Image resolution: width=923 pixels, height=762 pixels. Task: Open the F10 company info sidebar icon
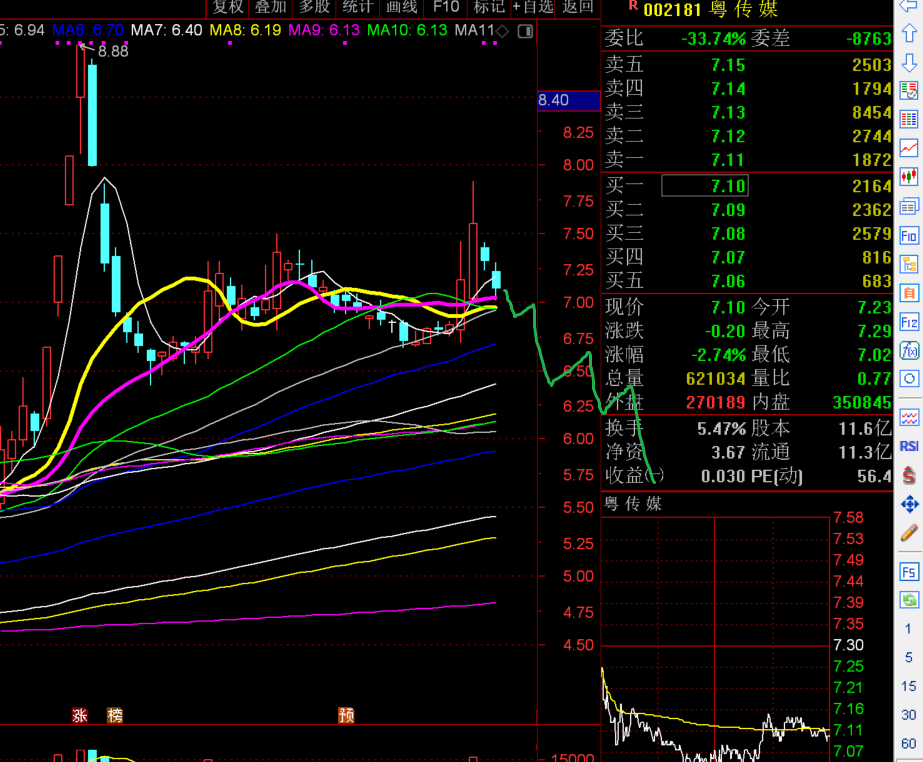(909, 236)
